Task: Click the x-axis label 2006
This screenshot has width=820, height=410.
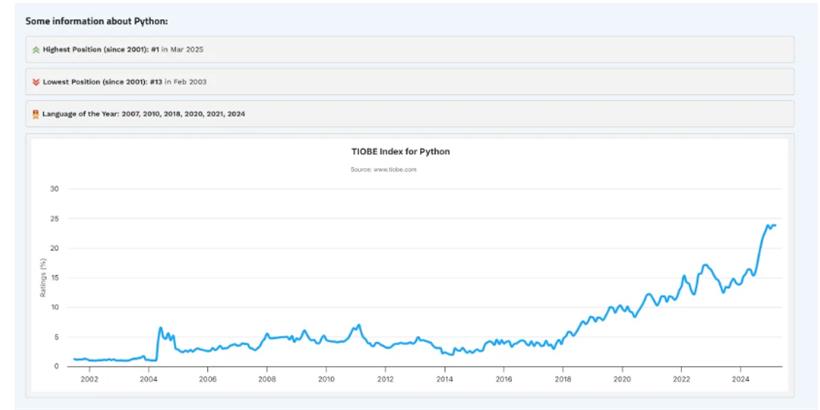Action: 208,378
